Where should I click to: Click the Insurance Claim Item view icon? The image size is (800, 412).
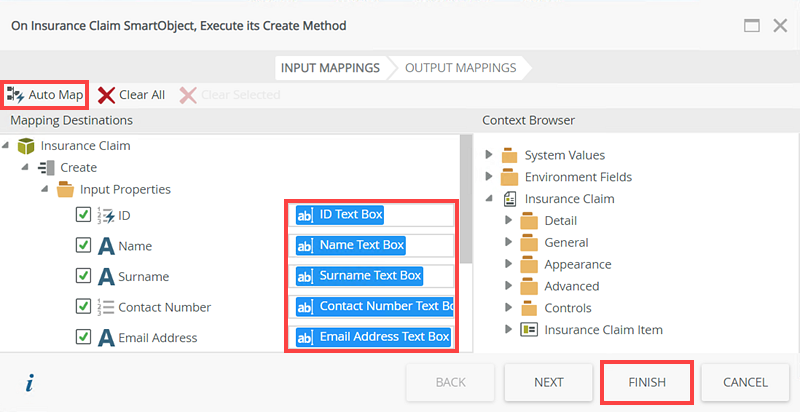[529, 330]
